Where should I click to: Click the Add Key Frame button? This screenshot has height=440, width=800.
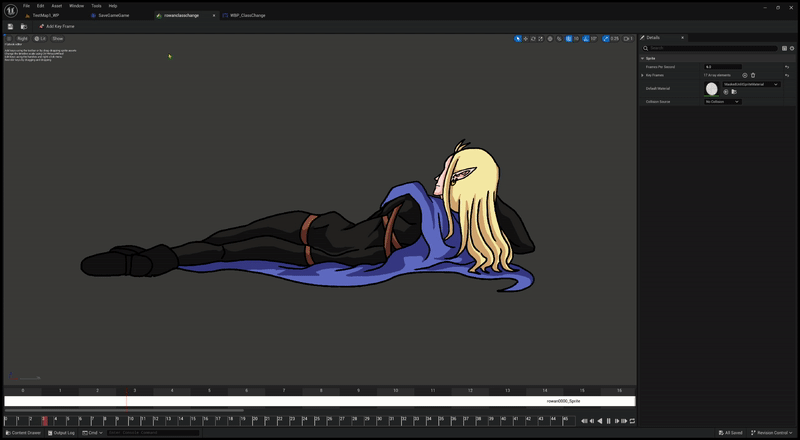57,26
